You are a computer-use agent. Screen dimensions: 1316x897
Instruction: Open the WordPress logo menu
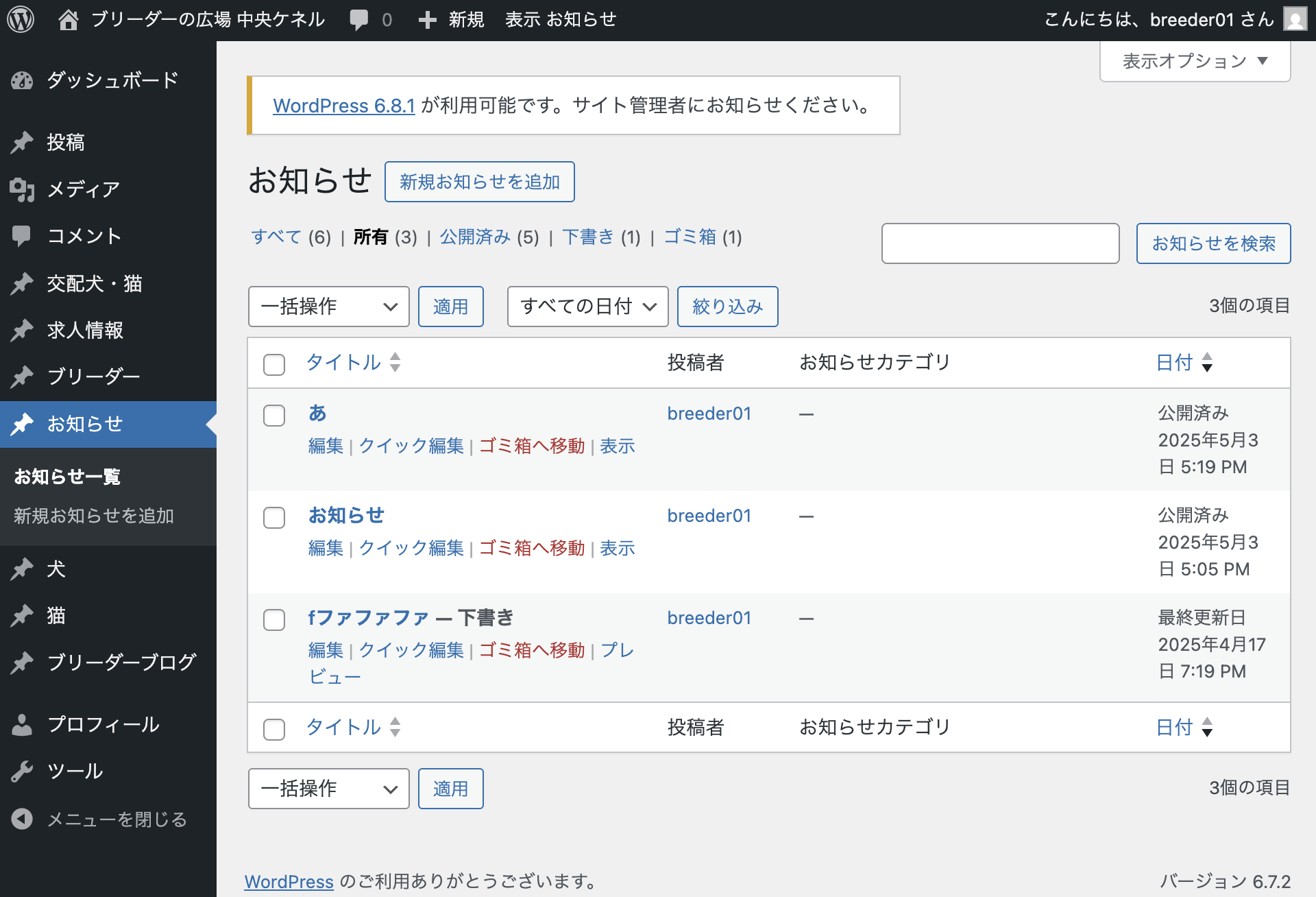point(21,19)
